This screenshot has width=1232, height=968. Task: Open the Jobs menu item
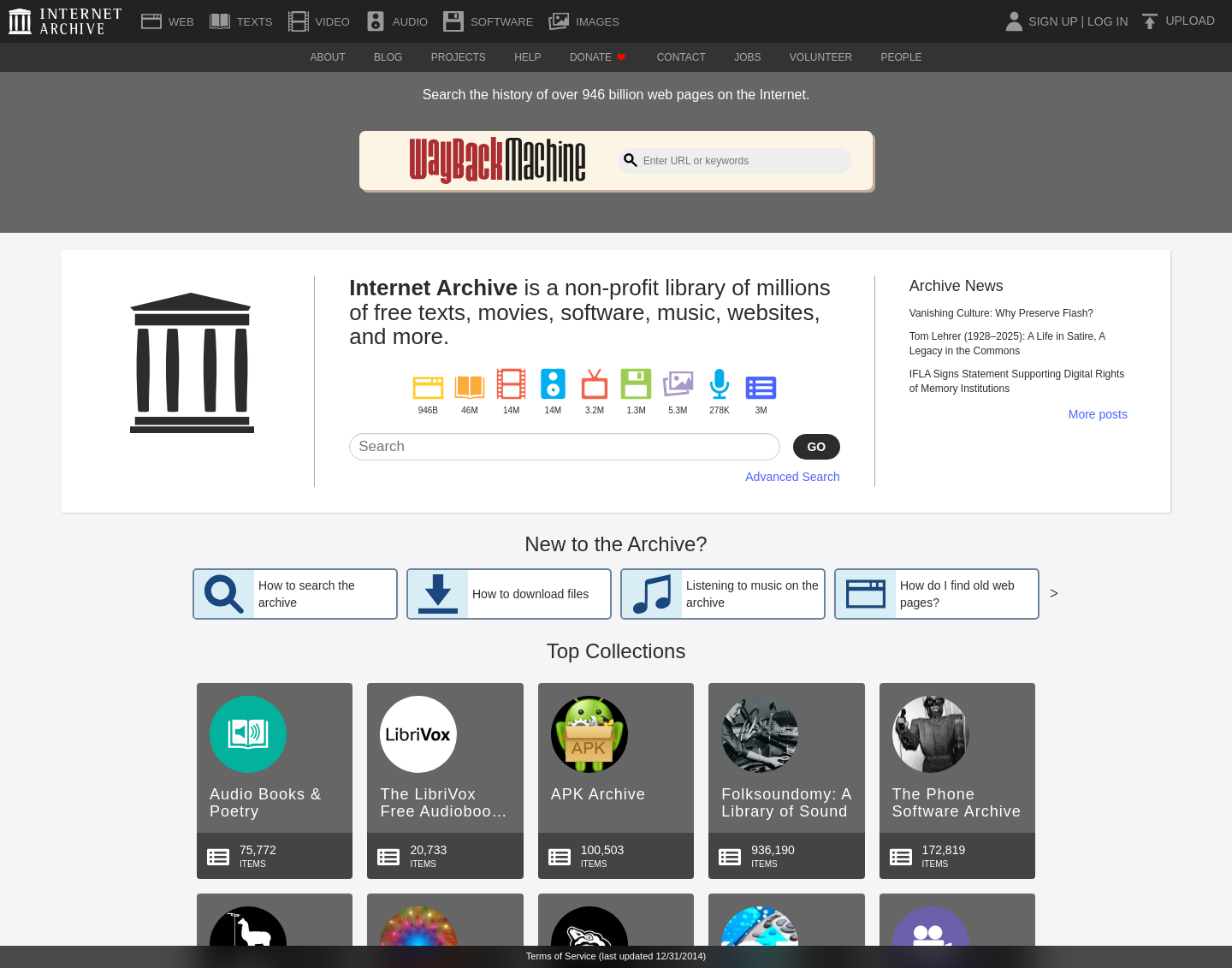[747, 57]
